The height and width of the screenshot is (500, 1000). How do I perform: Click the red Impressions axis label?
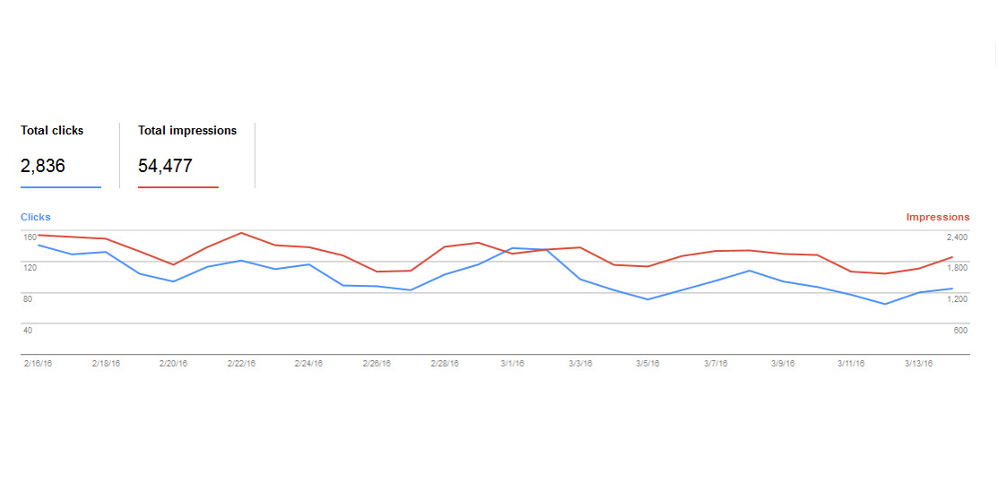(937, 217)
